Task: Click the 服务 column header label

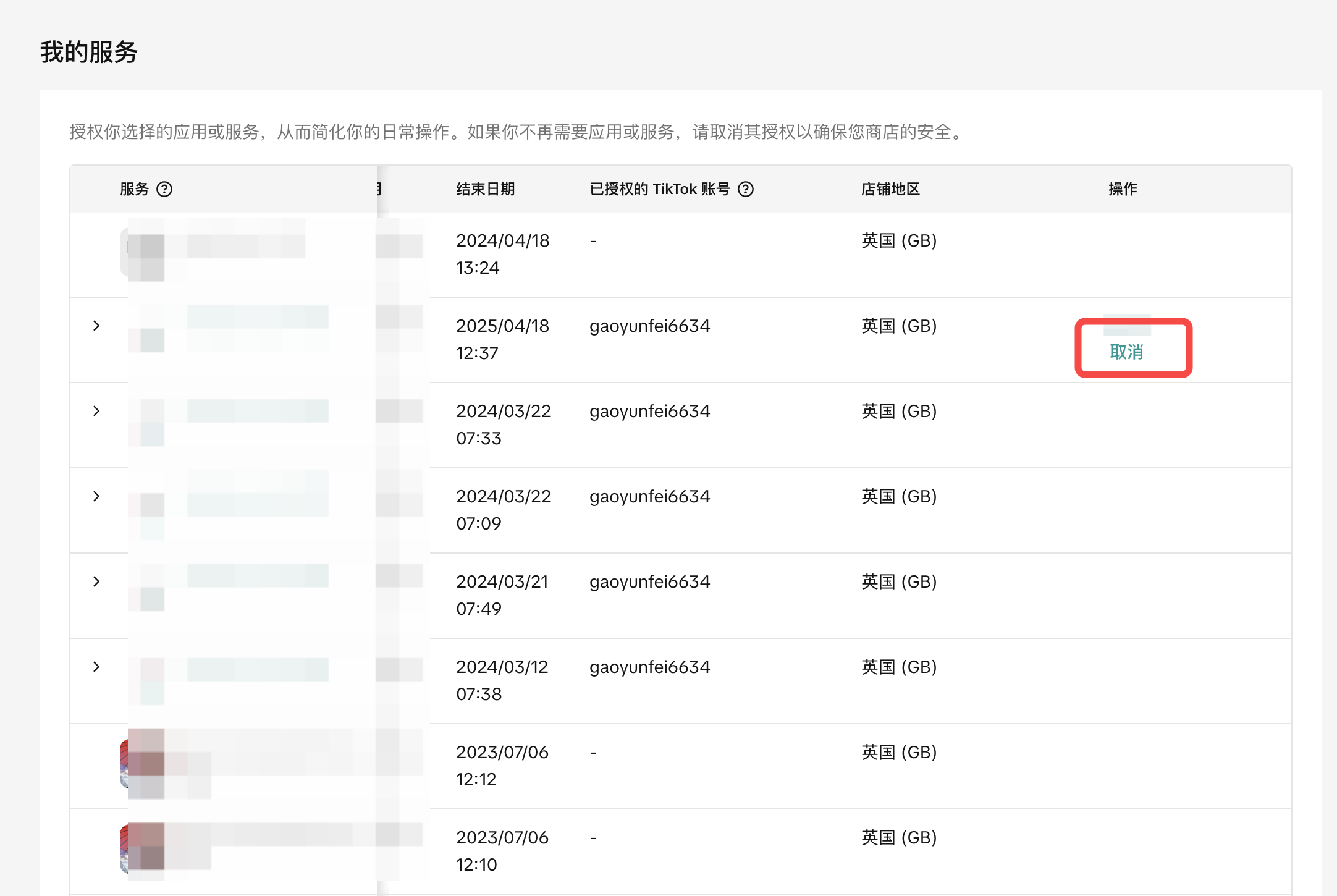Action: (135, 189)
